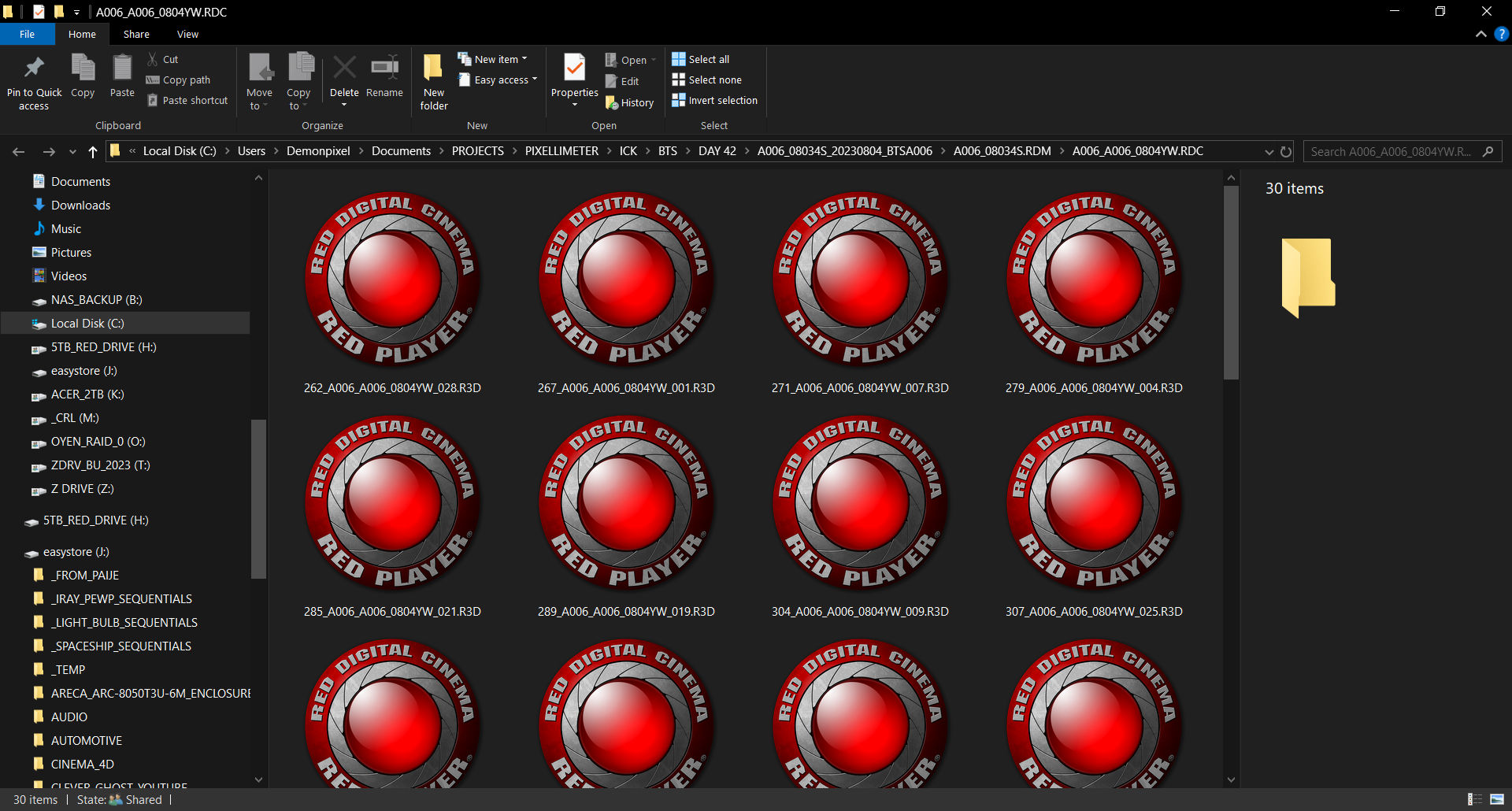Image resolution: width=1512 pixels, height=811 pixels.
Task: Click Paste shortcut command
Action: click(187, 100)
